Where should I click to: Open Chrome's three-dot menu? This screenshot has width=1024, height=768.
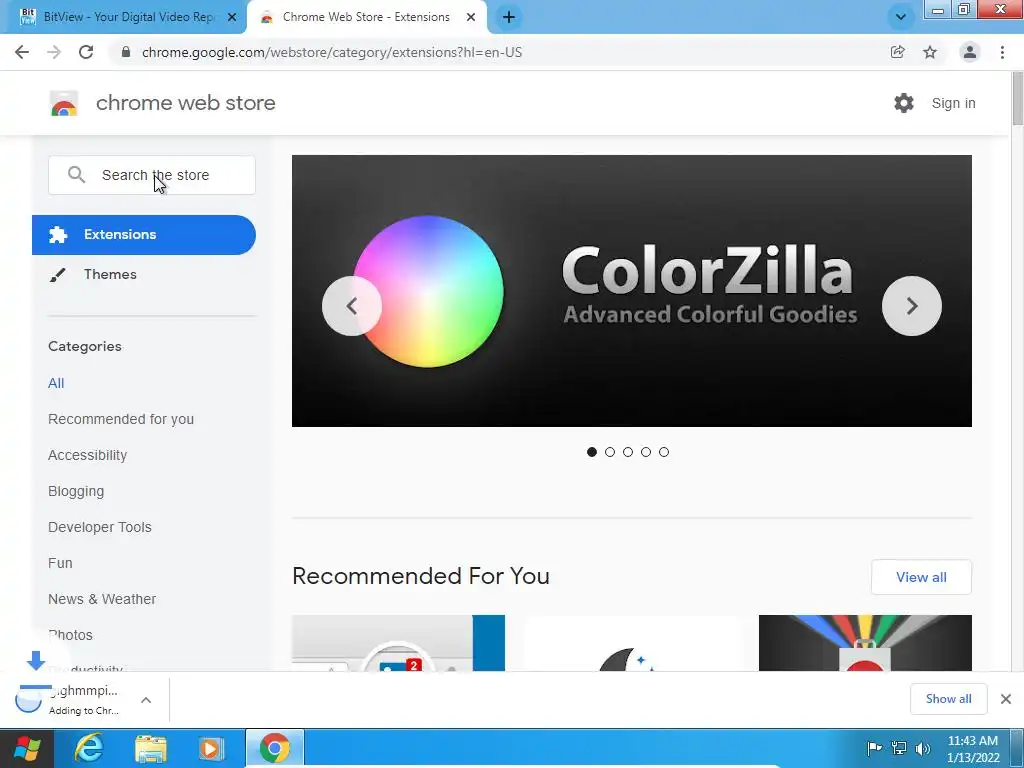tap(1002, 52)
